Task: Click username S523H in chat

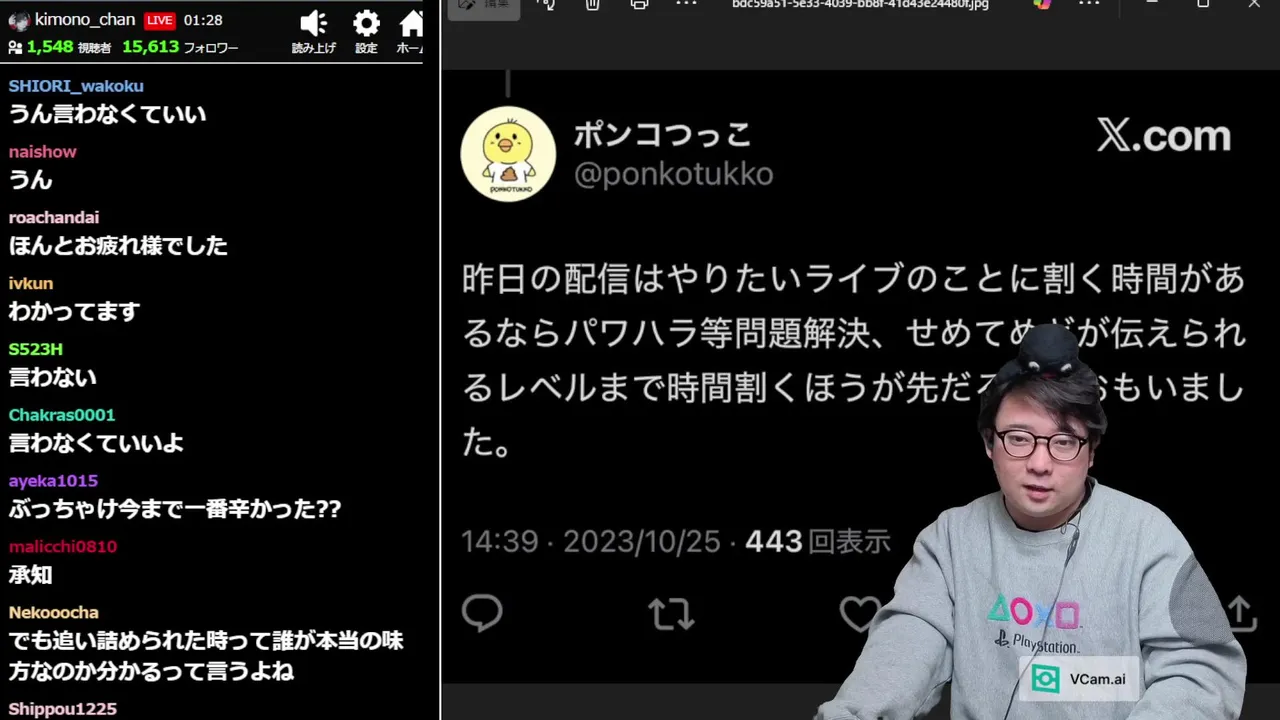Action: [x=36, y=349]
